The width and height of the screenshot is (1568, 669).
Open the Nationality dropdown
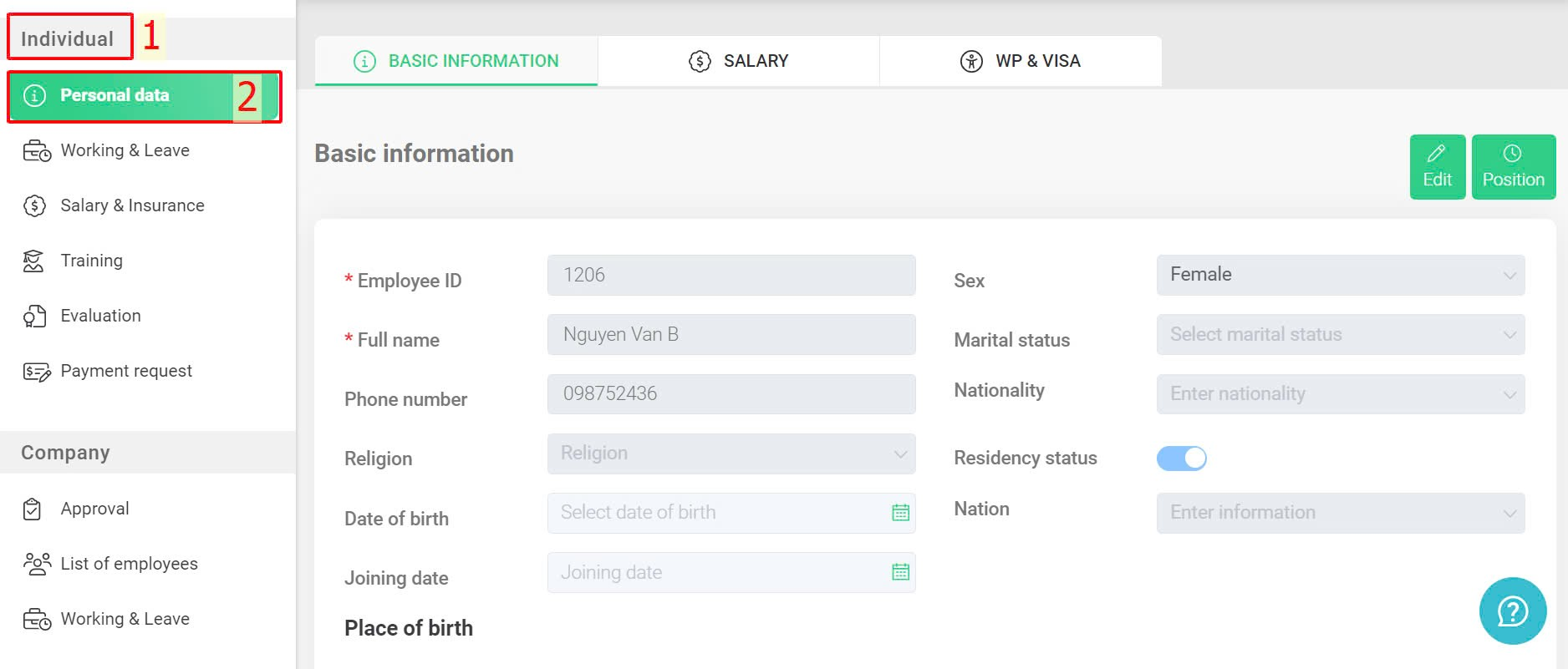pyautogui.click(x=1341, y=393)
